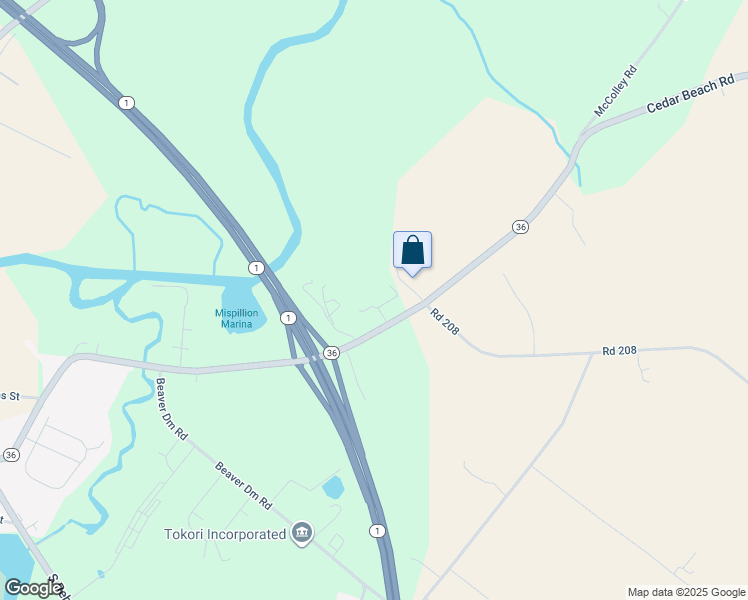Select the Tokori Incorporated museum pin icon
This screenshot has height=600, width=748.
point(301,533)
